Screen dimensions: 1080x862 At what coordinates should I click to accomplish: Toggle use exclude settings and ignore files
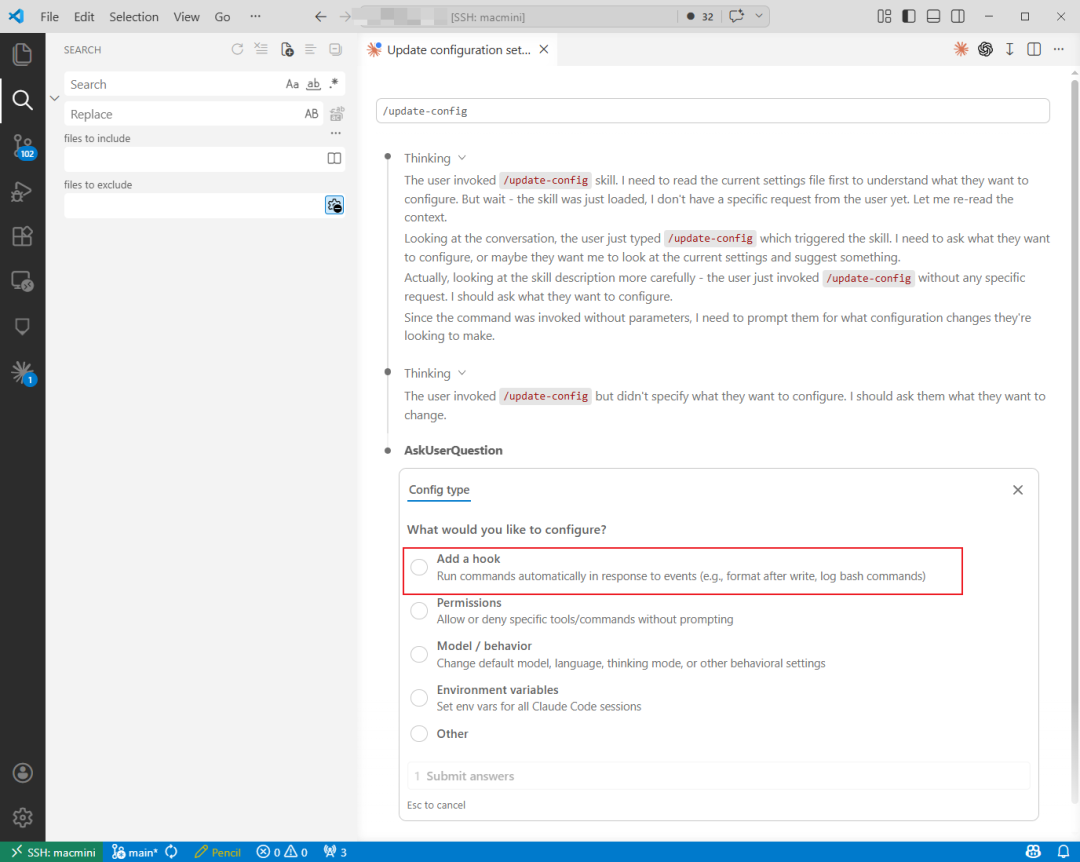[334, 205]
